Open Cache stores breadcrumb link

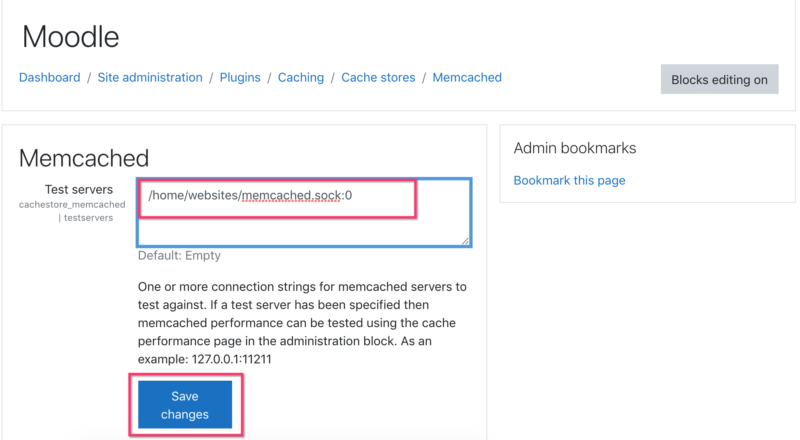(378, 78)
